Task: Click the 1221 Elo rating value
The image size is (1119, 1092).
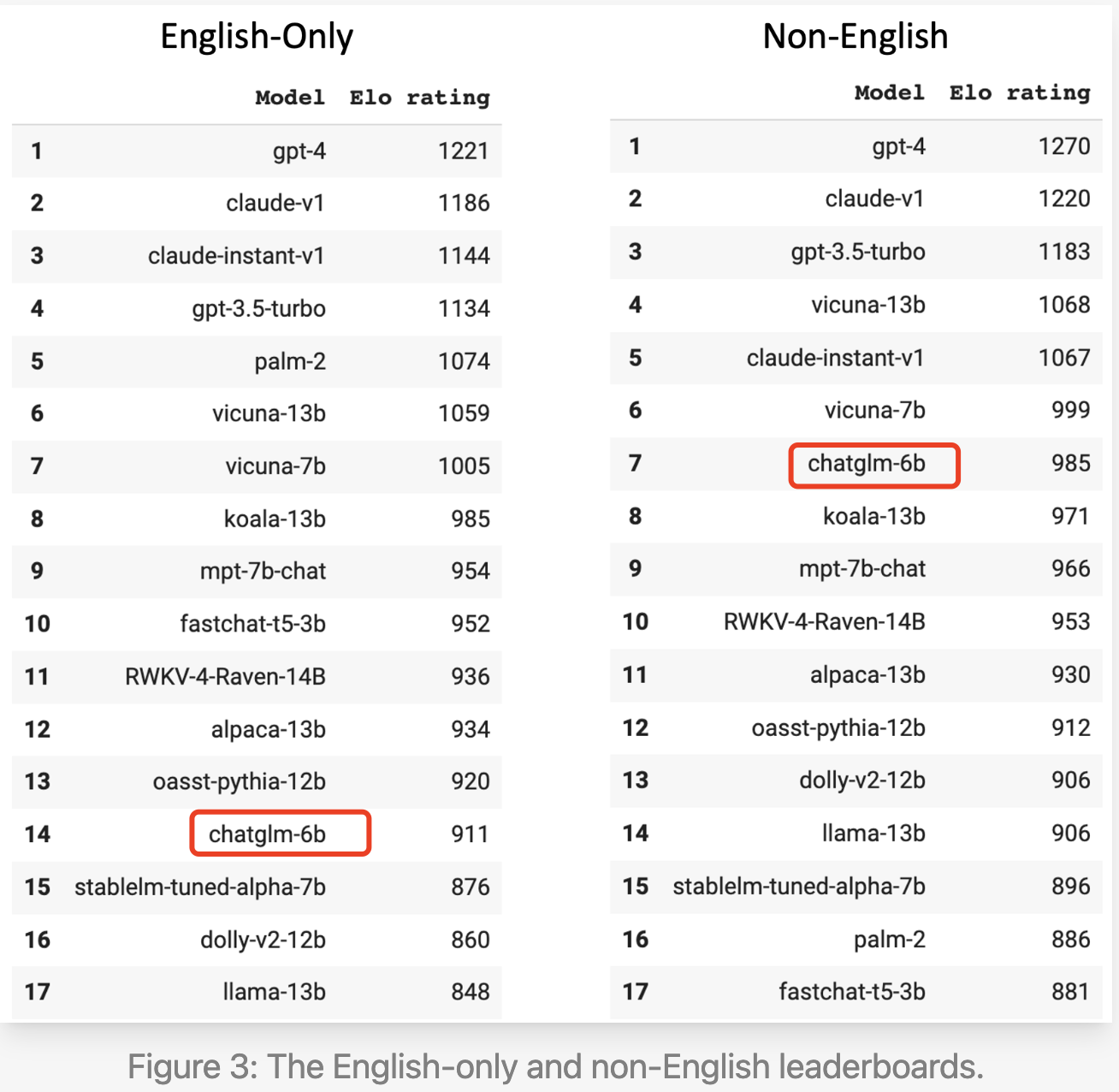Action: pos(463,151)
